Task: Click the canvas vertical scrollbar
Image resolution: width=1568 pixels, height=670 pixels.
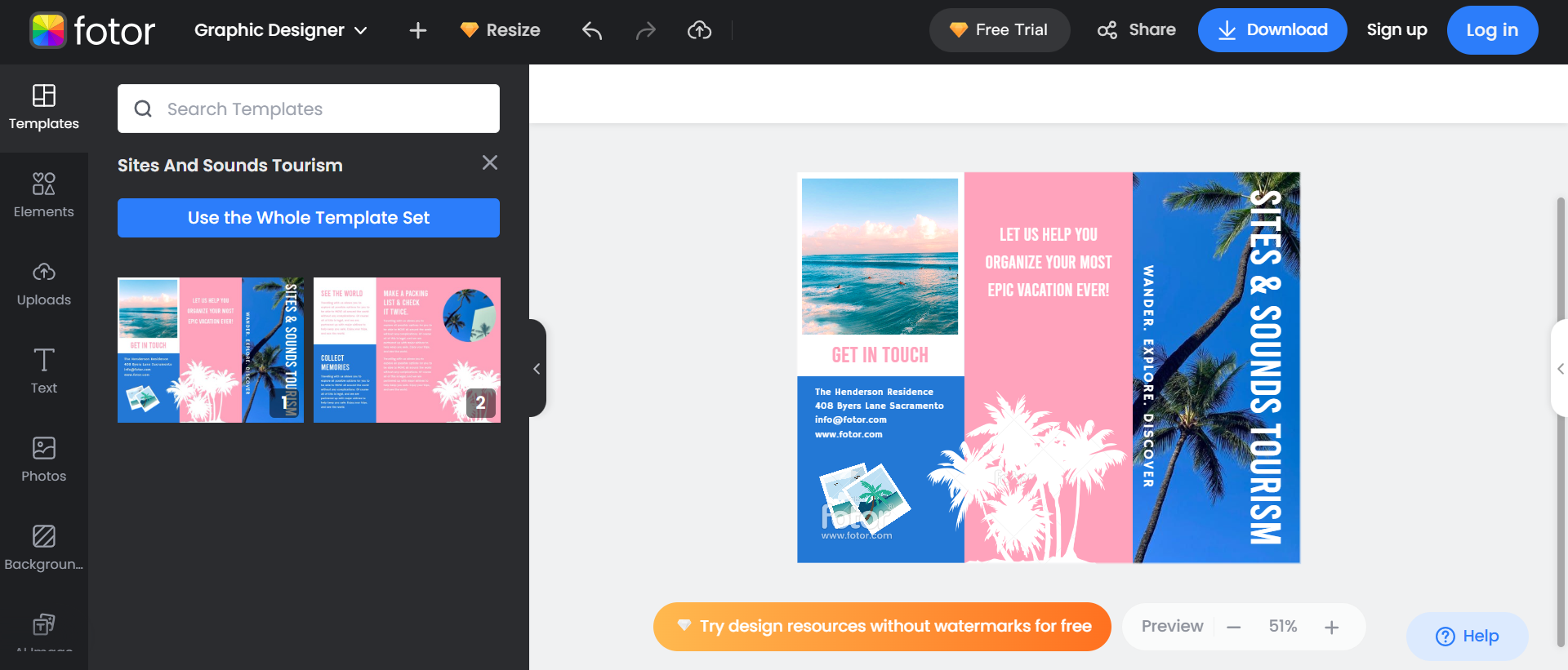Action: point(1561,420)
